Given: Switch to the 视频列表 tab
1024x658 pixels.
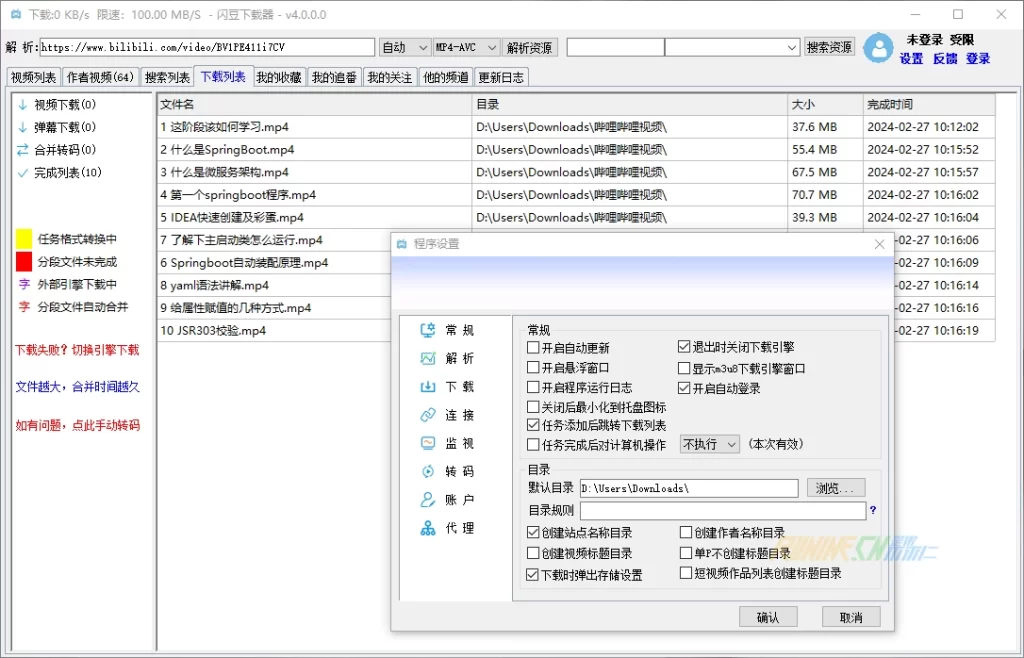Looking at the screenshot, I should coord(33,77).
